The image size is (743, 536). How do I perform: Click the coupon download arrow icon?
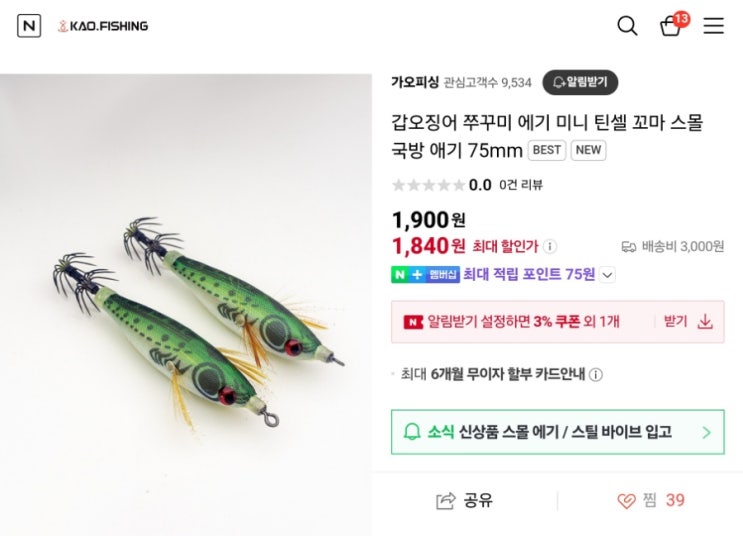(705, 321)
